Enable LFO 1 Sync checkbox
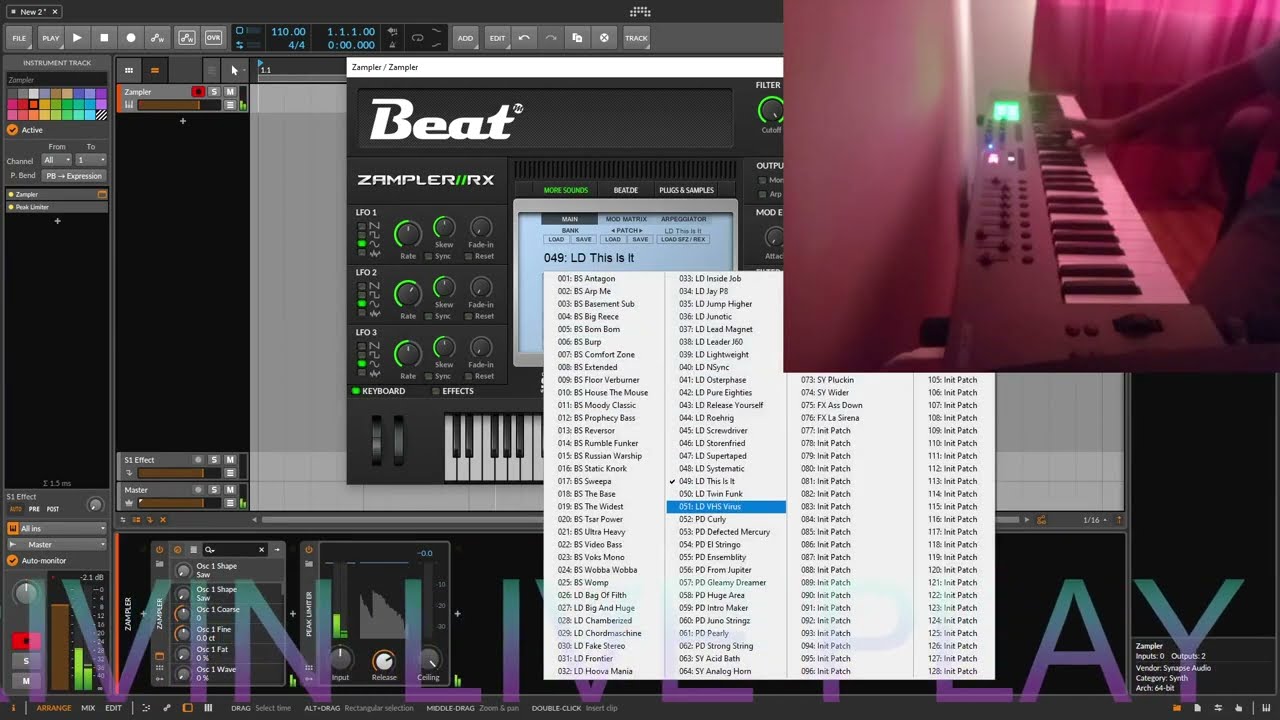The height and width of the screenshot is (720, 1280). [x=428, y=256]
